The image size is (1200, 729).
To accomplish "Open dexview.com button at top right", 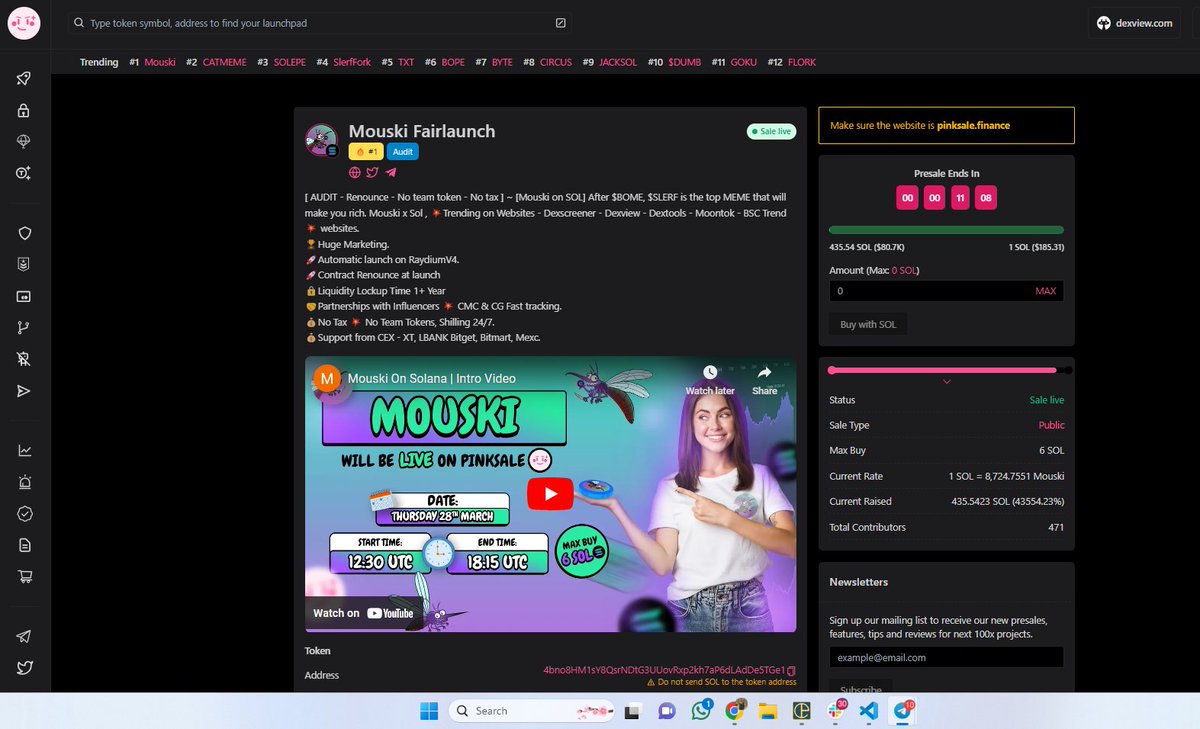I will pyautogui.click(x=1135, y=22).
